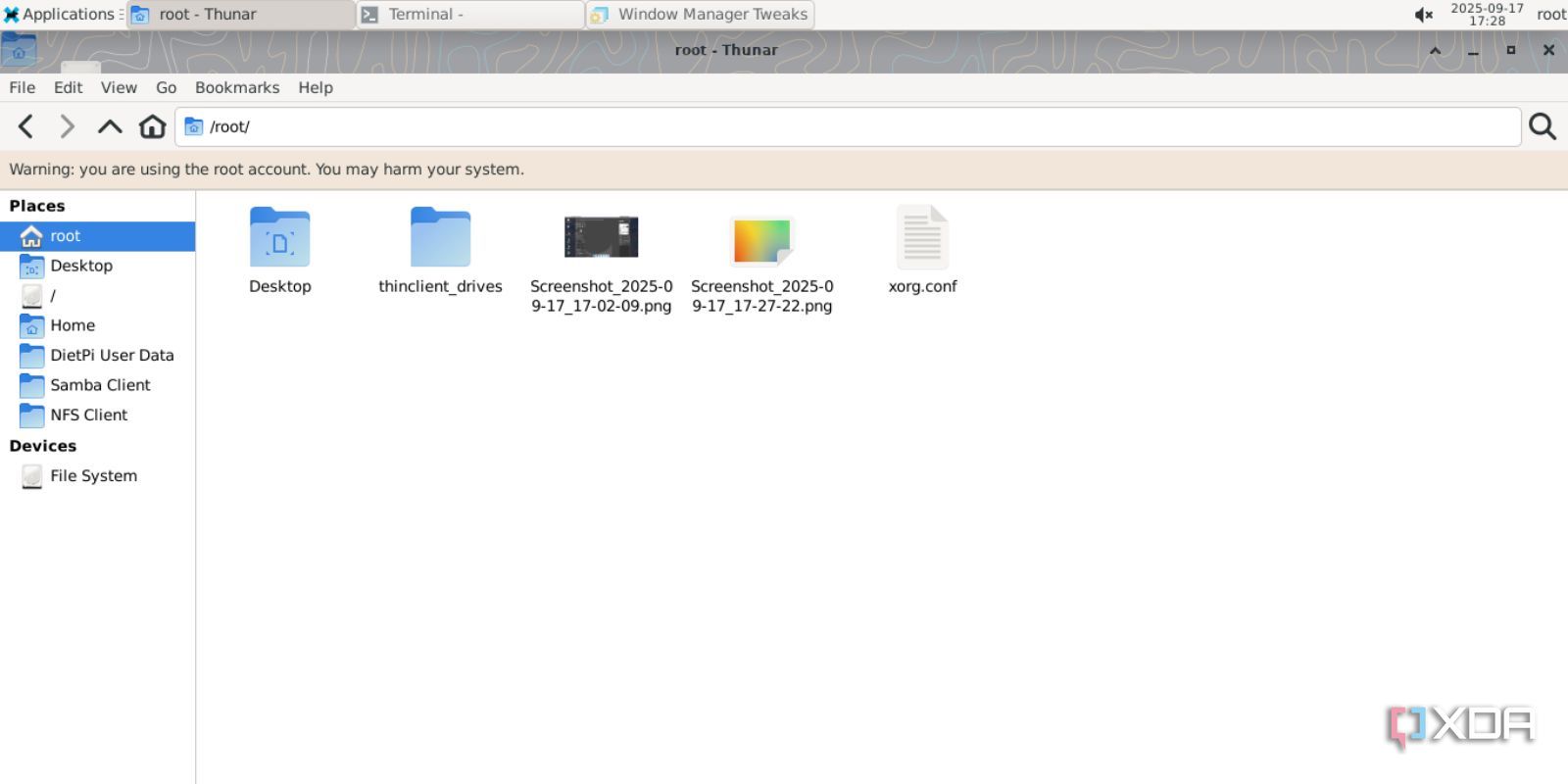1568x784 pixels.
Task: Select Screenshot_2025-09-17_17-02-09.png thumbnail
Action: (x=601, y=237)
